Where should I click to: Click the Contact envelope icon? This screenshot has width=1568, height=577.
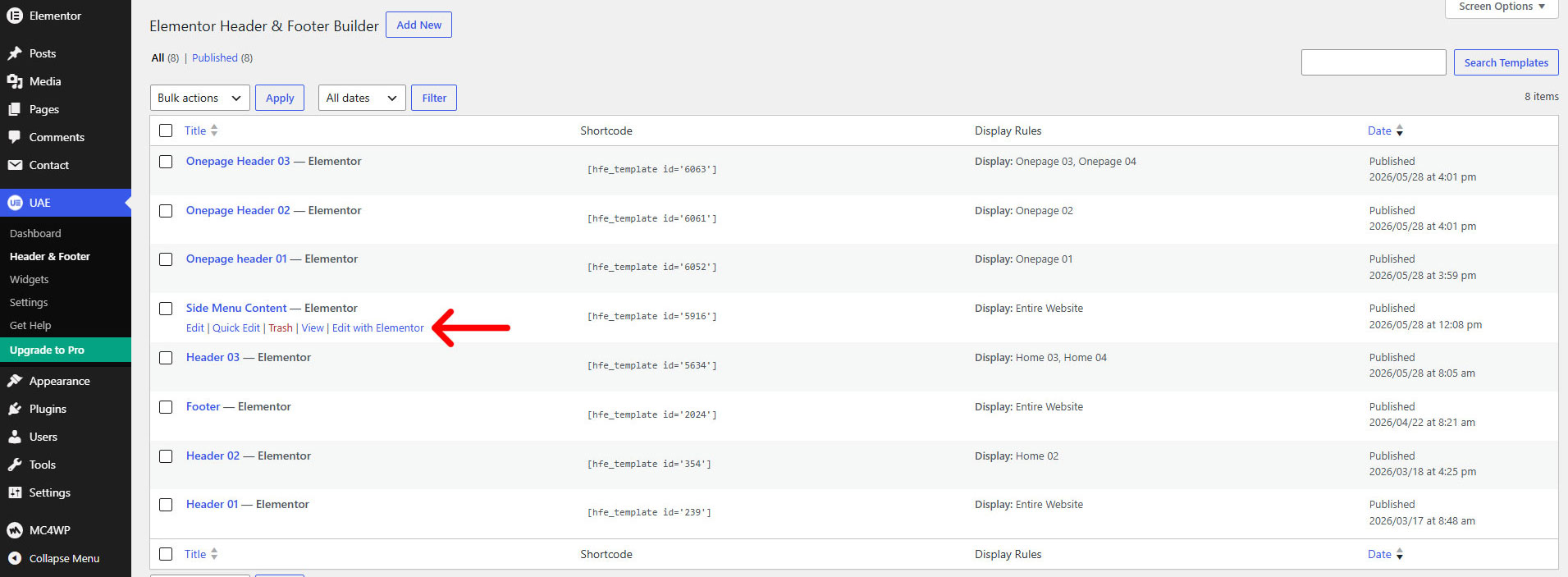(x=15, y=165)
